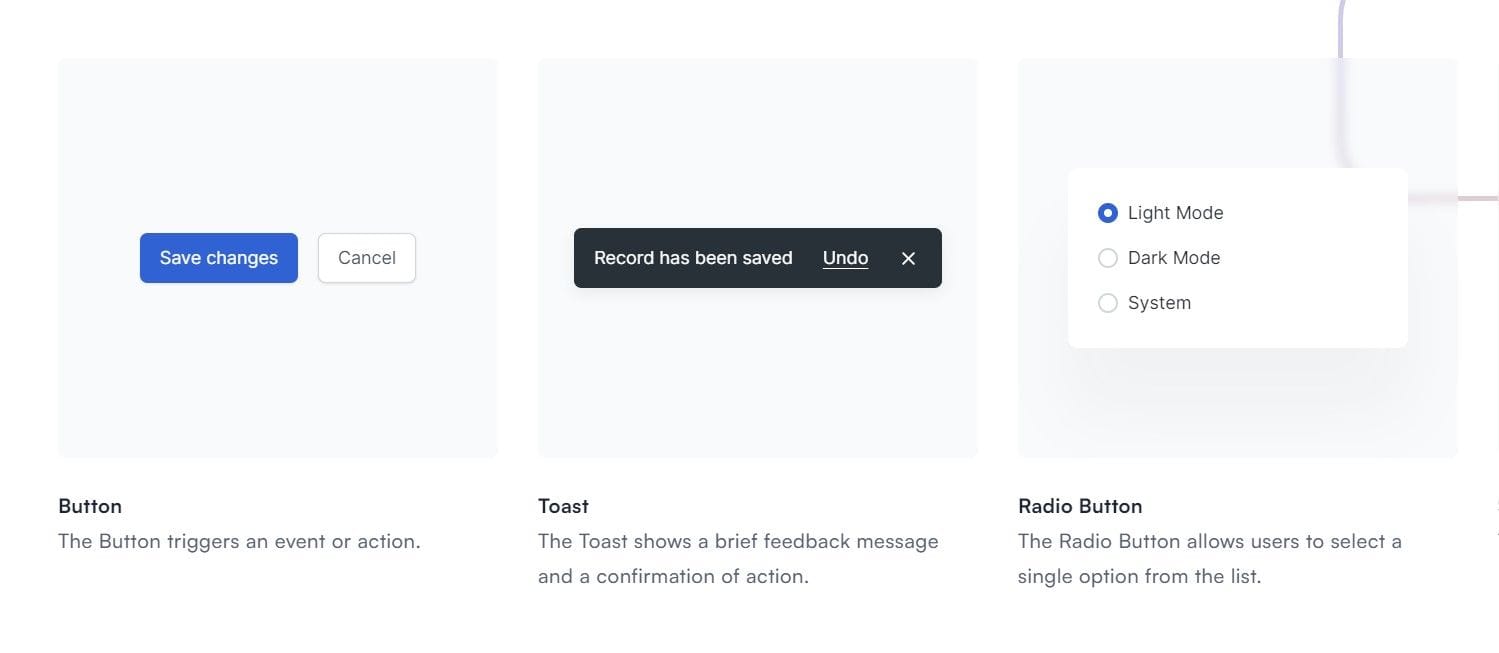The image size is (1499, 653).
Task: Click the Undo link in the toast
Action: (x=845, y=258)
